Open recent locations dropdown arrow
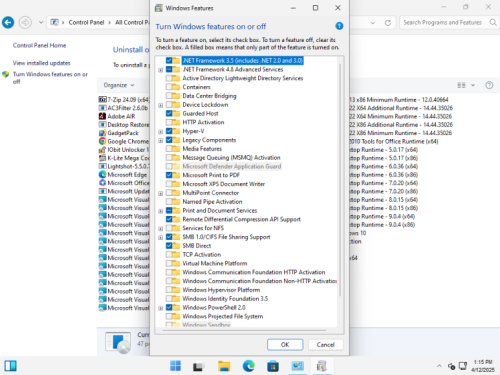 [41, 22]
